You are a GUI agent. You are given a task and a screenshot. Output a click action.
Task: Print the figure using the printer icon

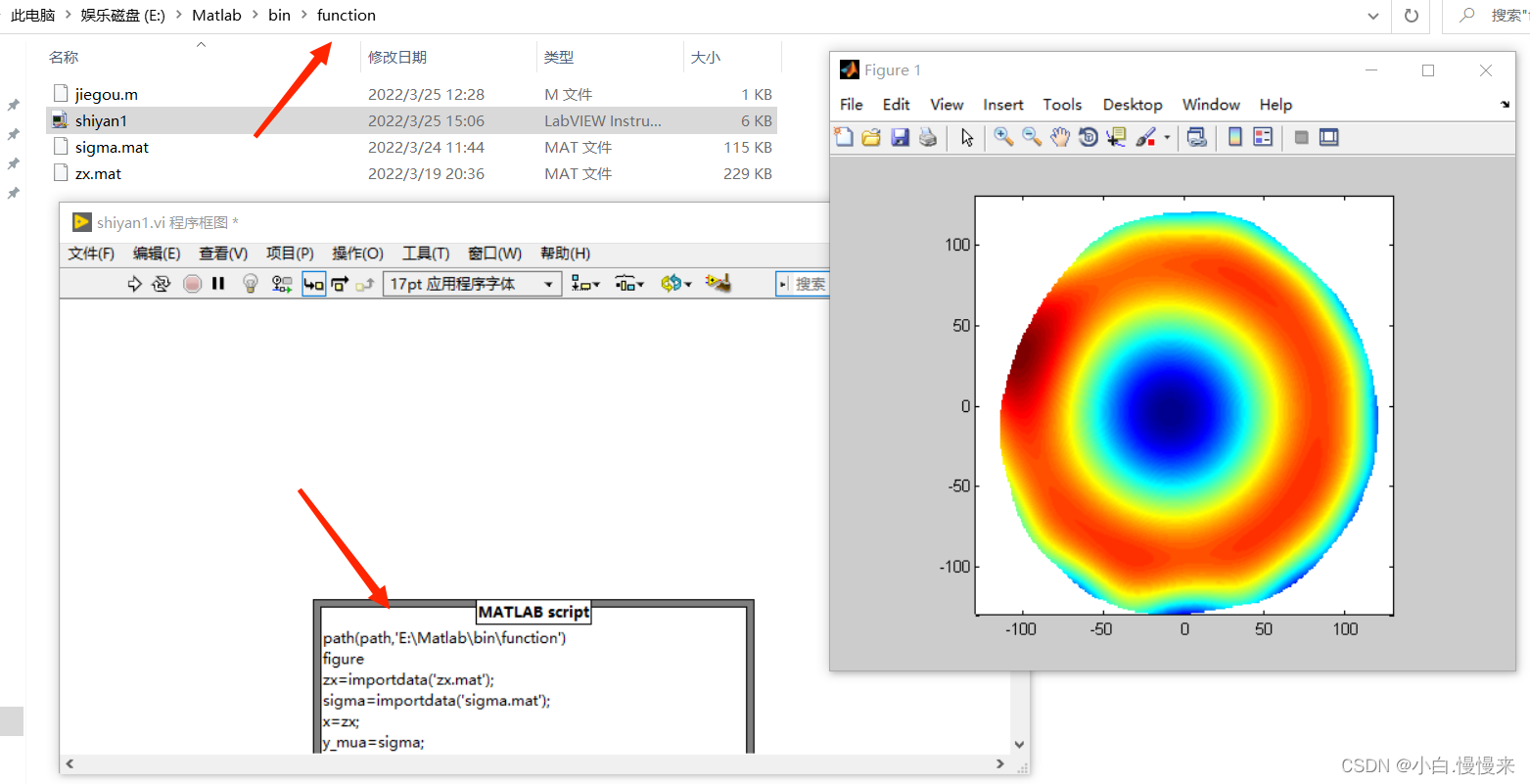(x=928, y=137)
